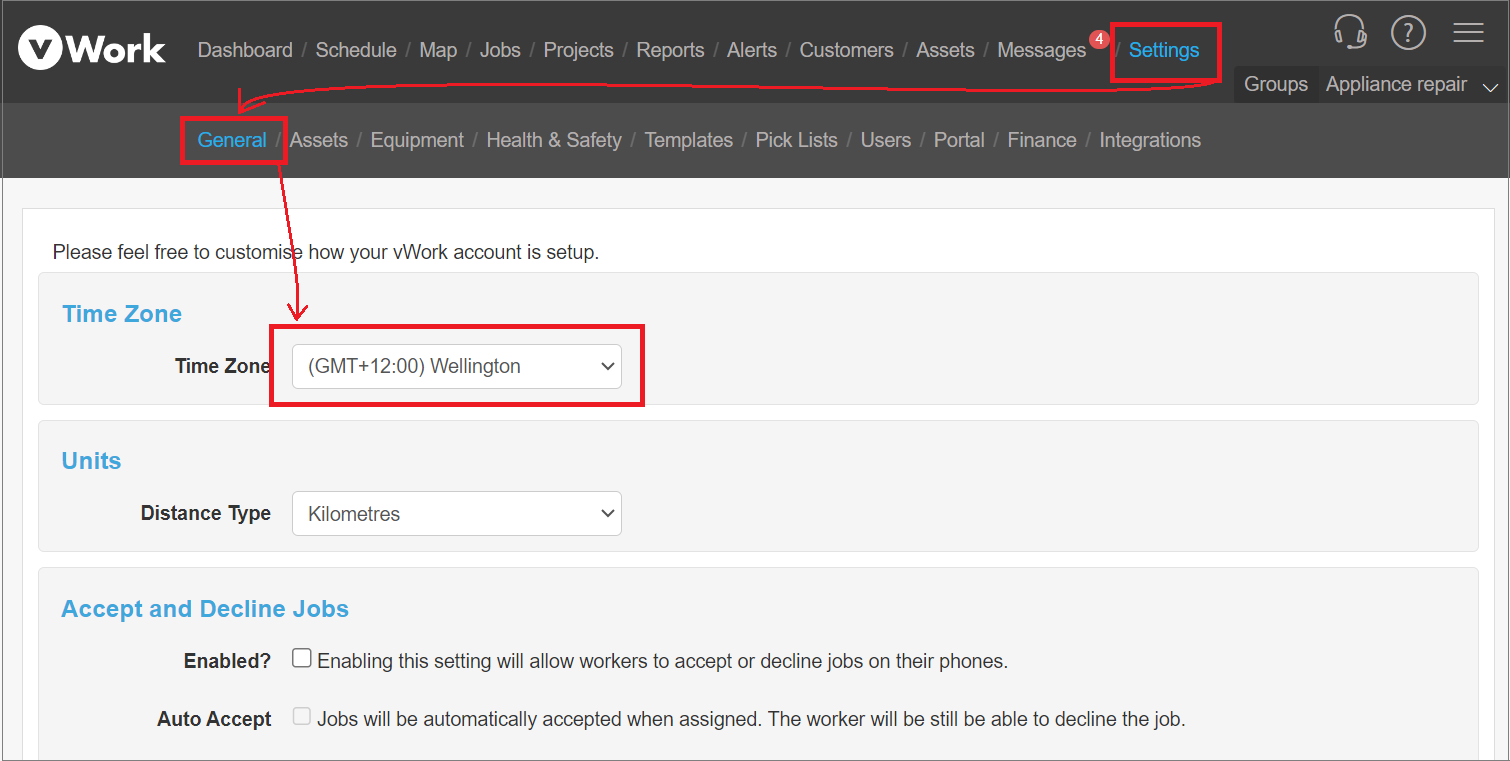Image resolution: width=1510 pixels, height=761 pixels.
Task: Open the Finance settings tab
Action: tap(1042, 140)
